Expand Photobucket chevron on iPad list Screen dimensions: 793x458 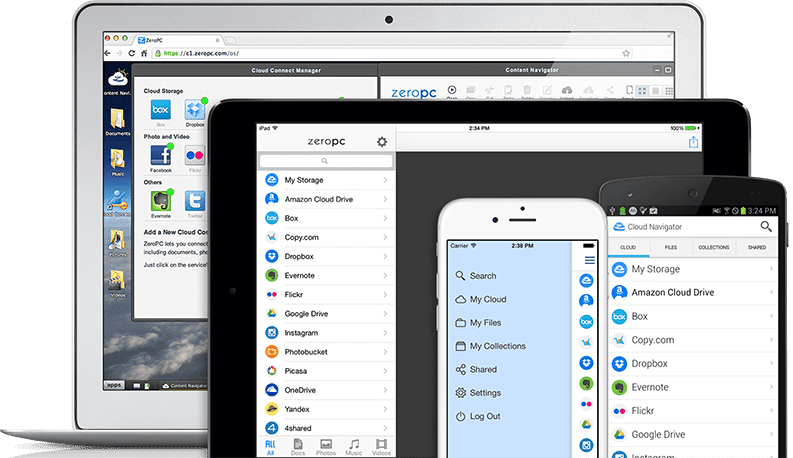click(385, 352)
